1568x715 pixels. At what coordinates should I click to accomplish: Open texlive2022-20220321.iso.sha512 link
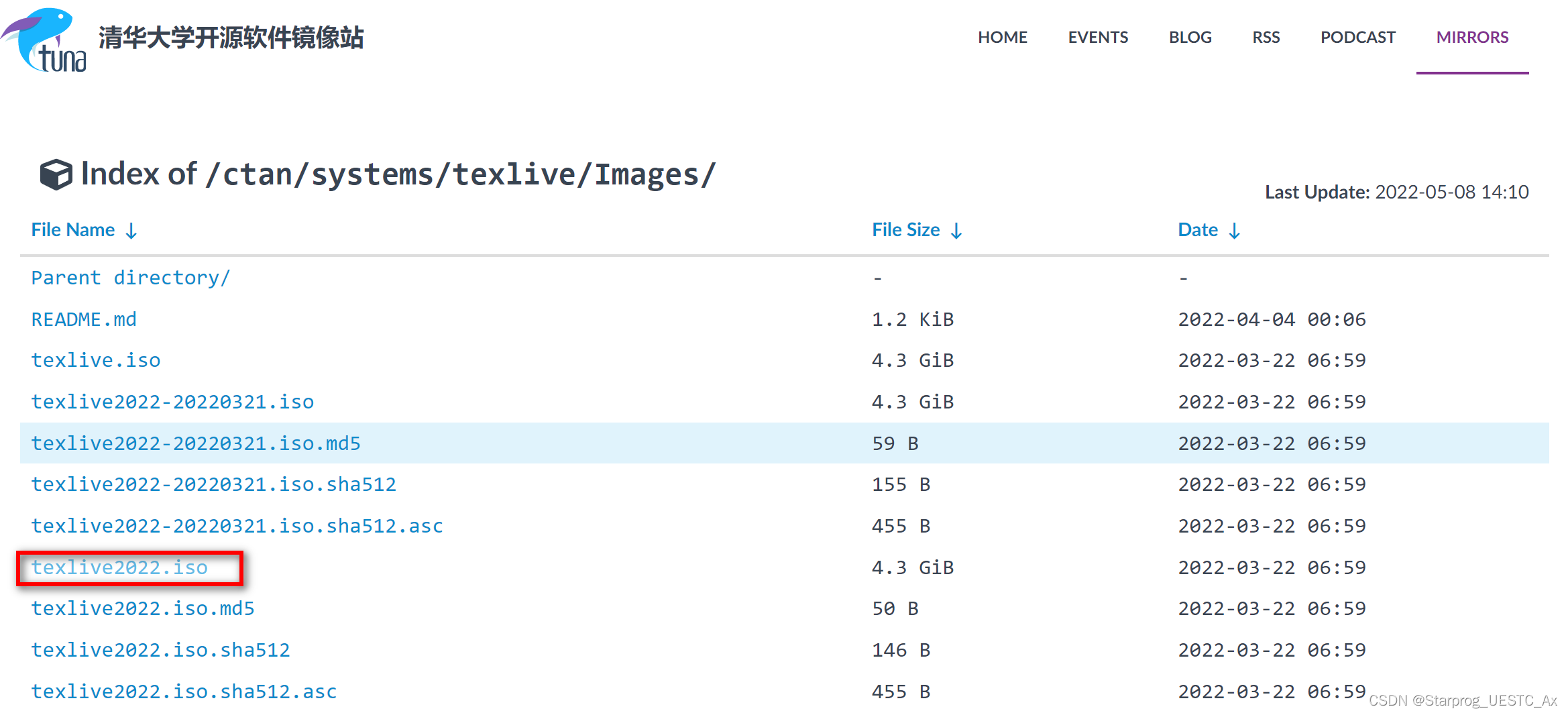[x=214, y=484]
